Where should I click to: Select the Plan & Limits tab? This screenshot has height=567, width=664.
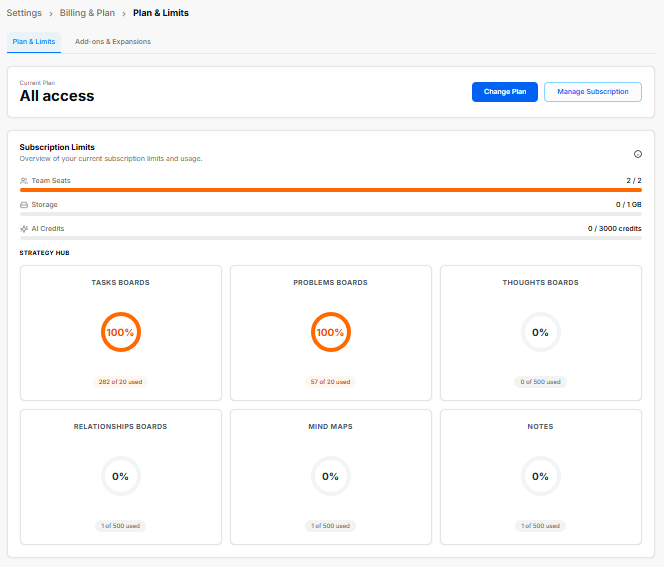pyautogui.click(x=34, y=41)
